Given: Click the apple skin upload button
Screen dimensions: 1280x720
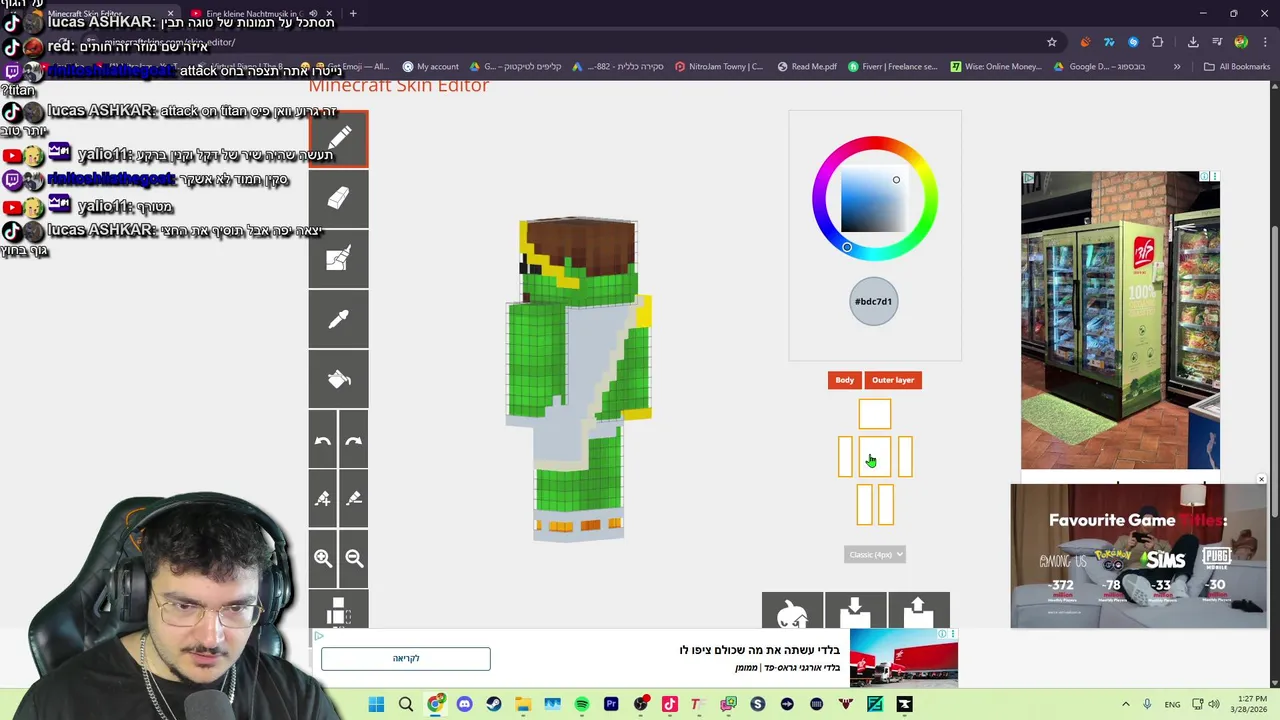Looking at the screenshot, I should click(x=792, y=611).
